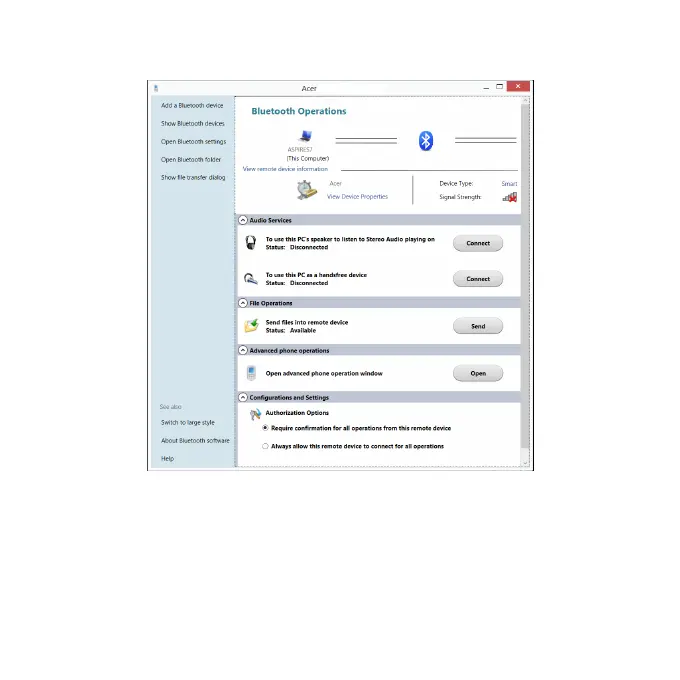Open Bluetooth settings from sidebar

[193, 142]
